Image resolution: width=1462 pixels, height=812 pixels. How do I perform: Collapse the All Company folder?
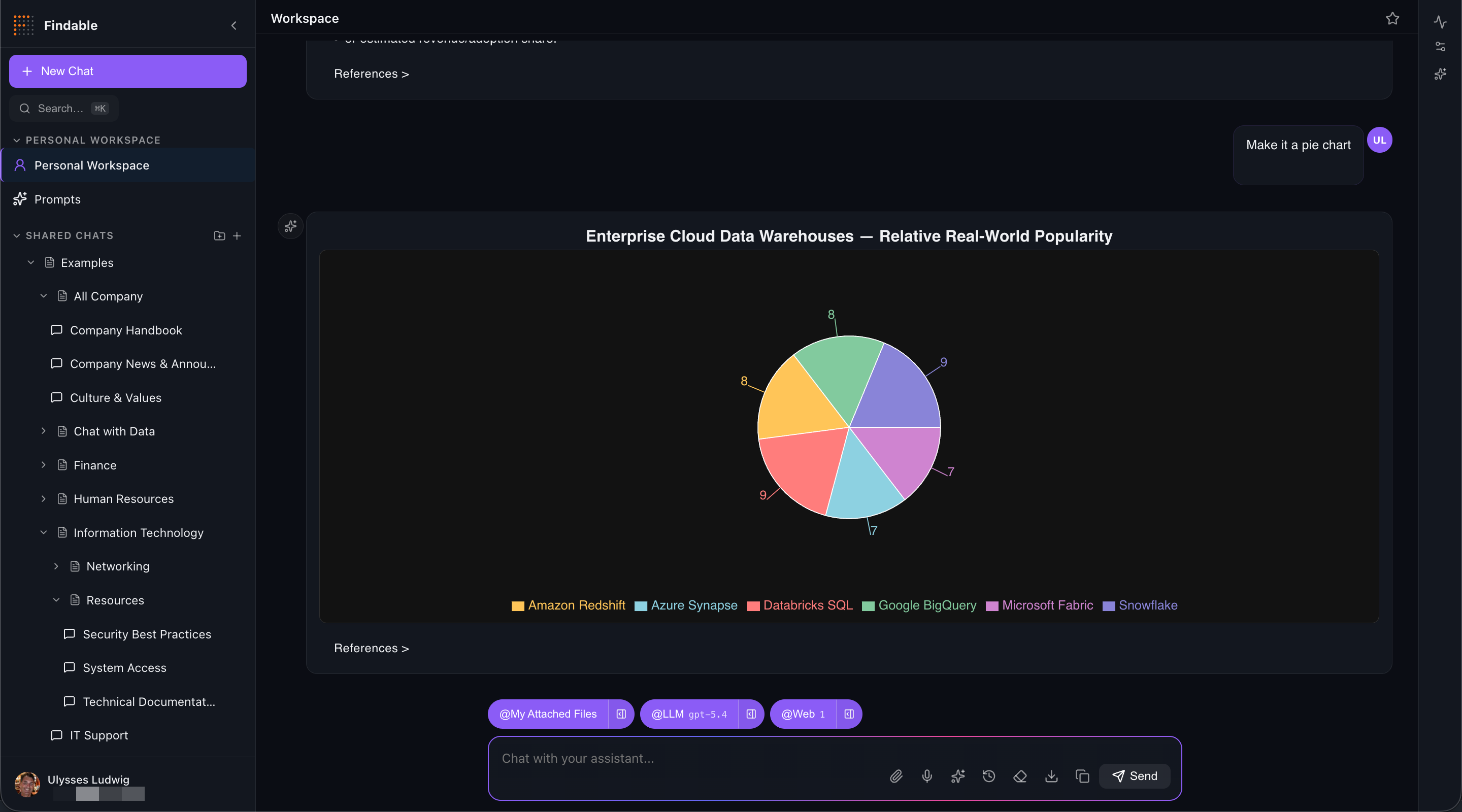pos(44,296)
